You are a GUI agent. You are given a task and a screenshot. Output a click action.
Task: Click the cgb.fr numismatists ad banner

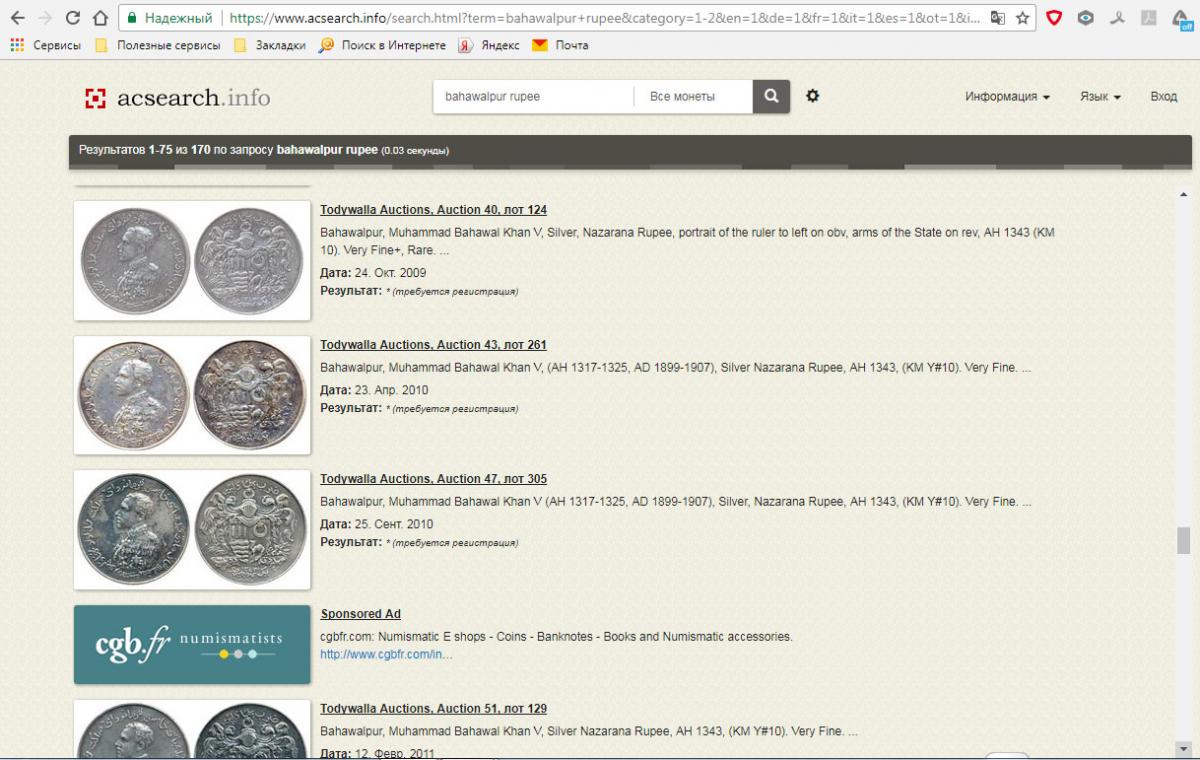pos(192,645)
